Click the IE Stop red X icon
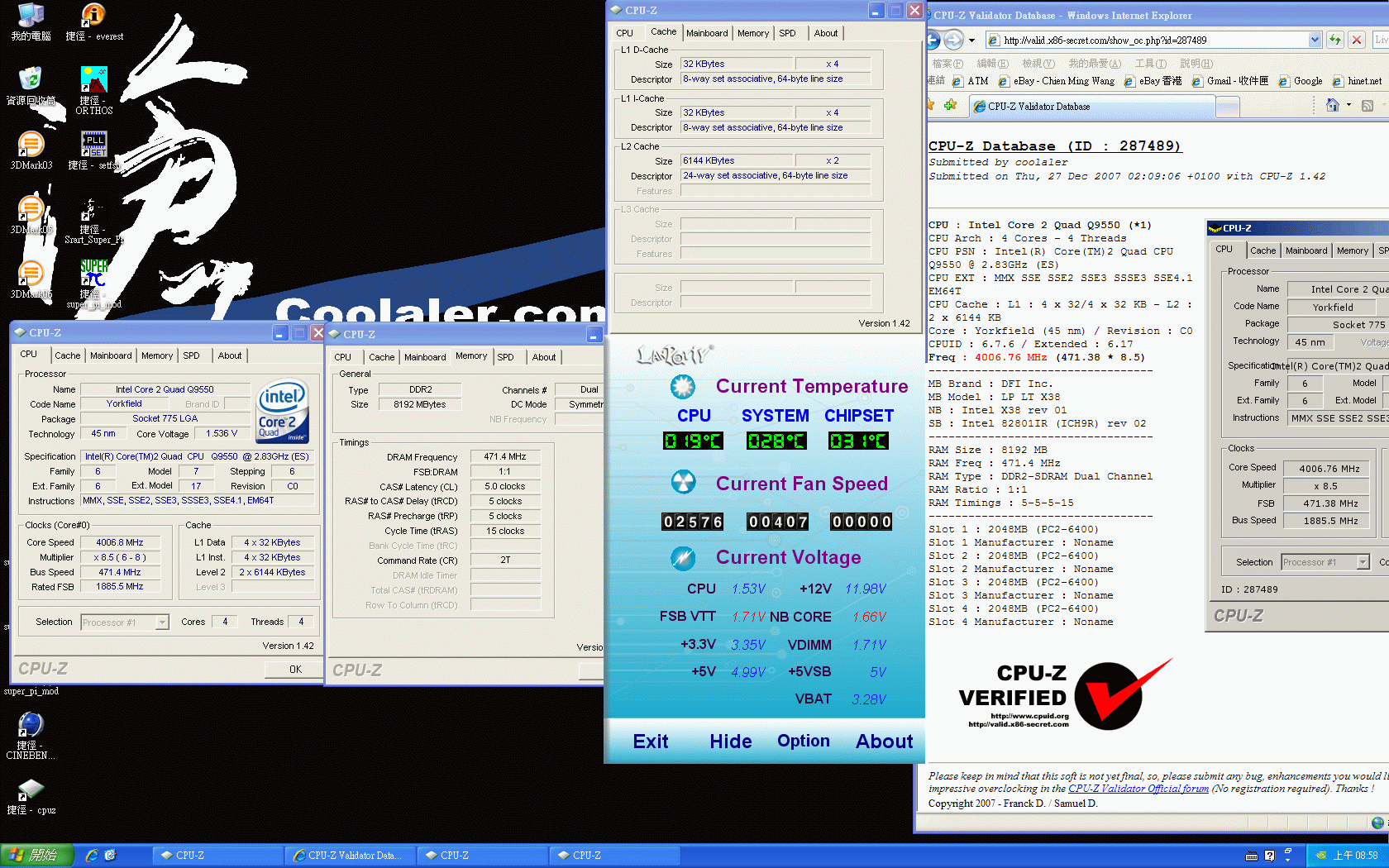 (x=1357, y=40)
